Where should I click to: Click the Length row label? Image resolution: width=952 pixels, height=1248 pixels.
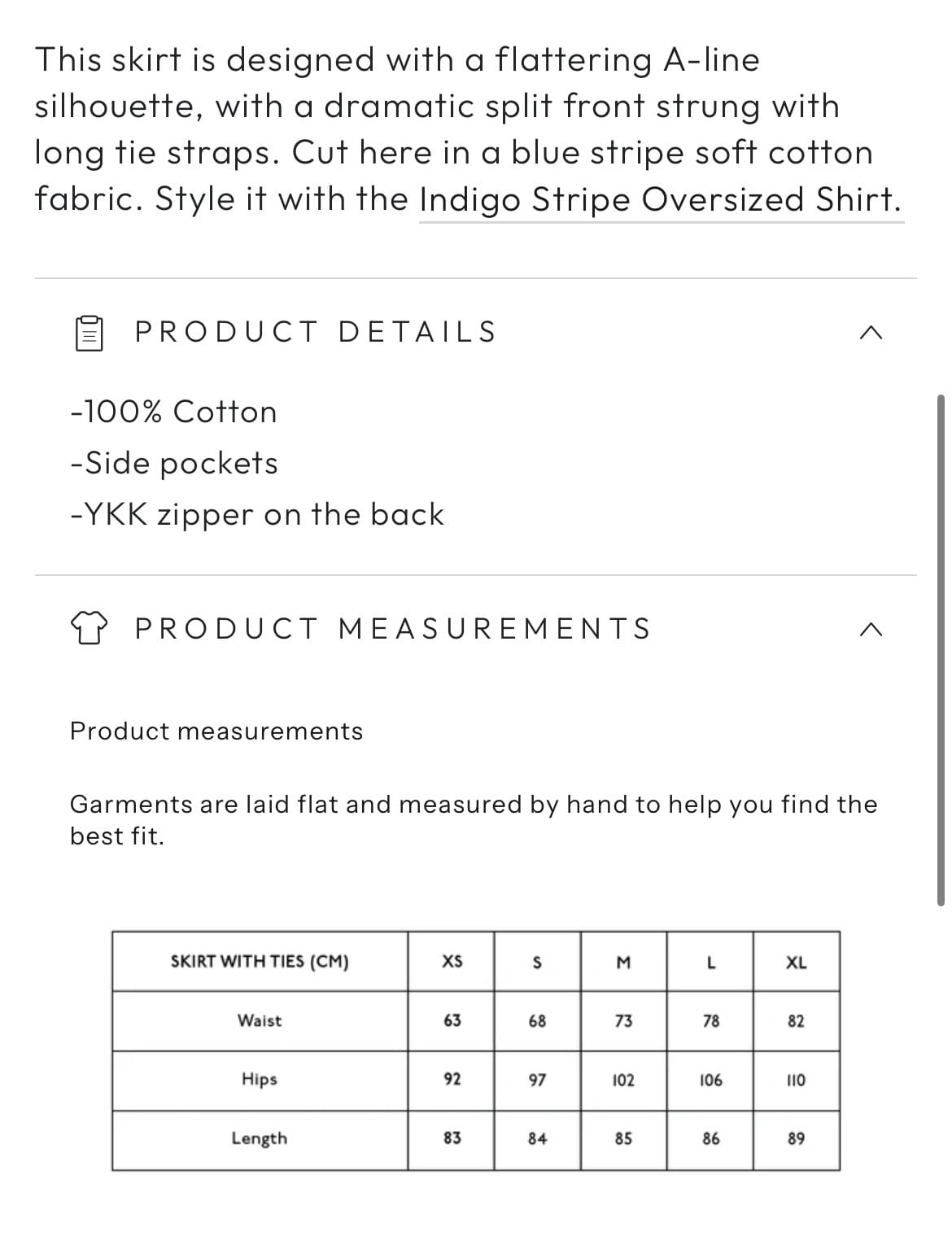[x=260, y=1139]
